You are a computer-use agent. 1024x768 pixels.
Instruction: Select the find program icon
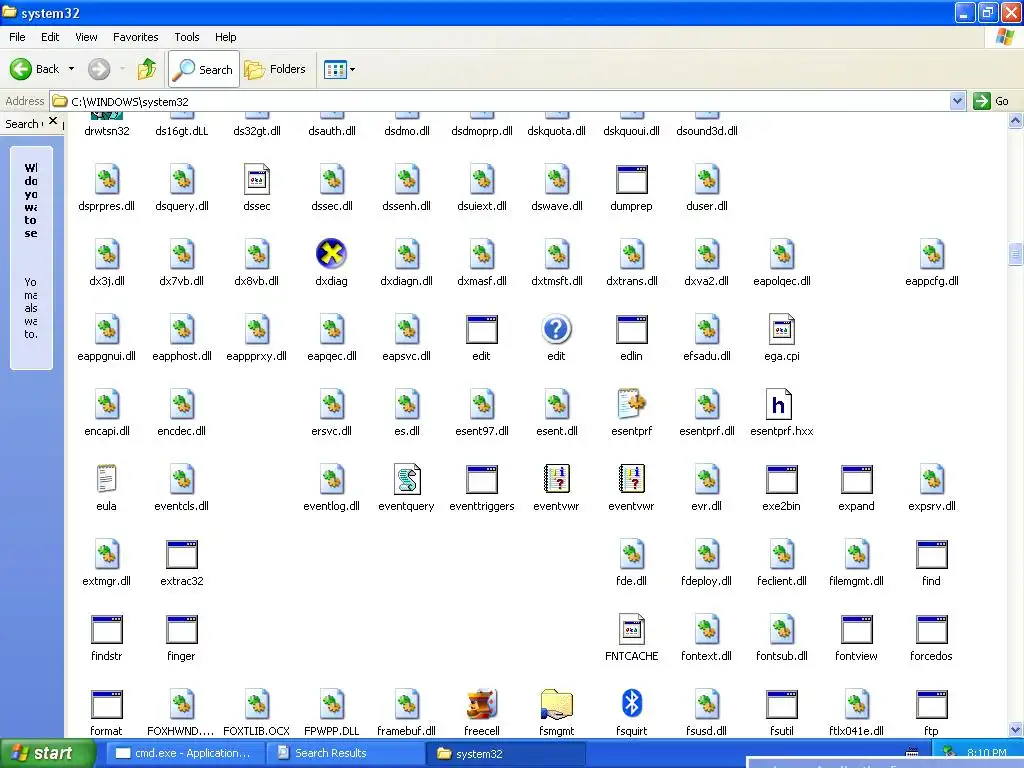tap(931, 554)
